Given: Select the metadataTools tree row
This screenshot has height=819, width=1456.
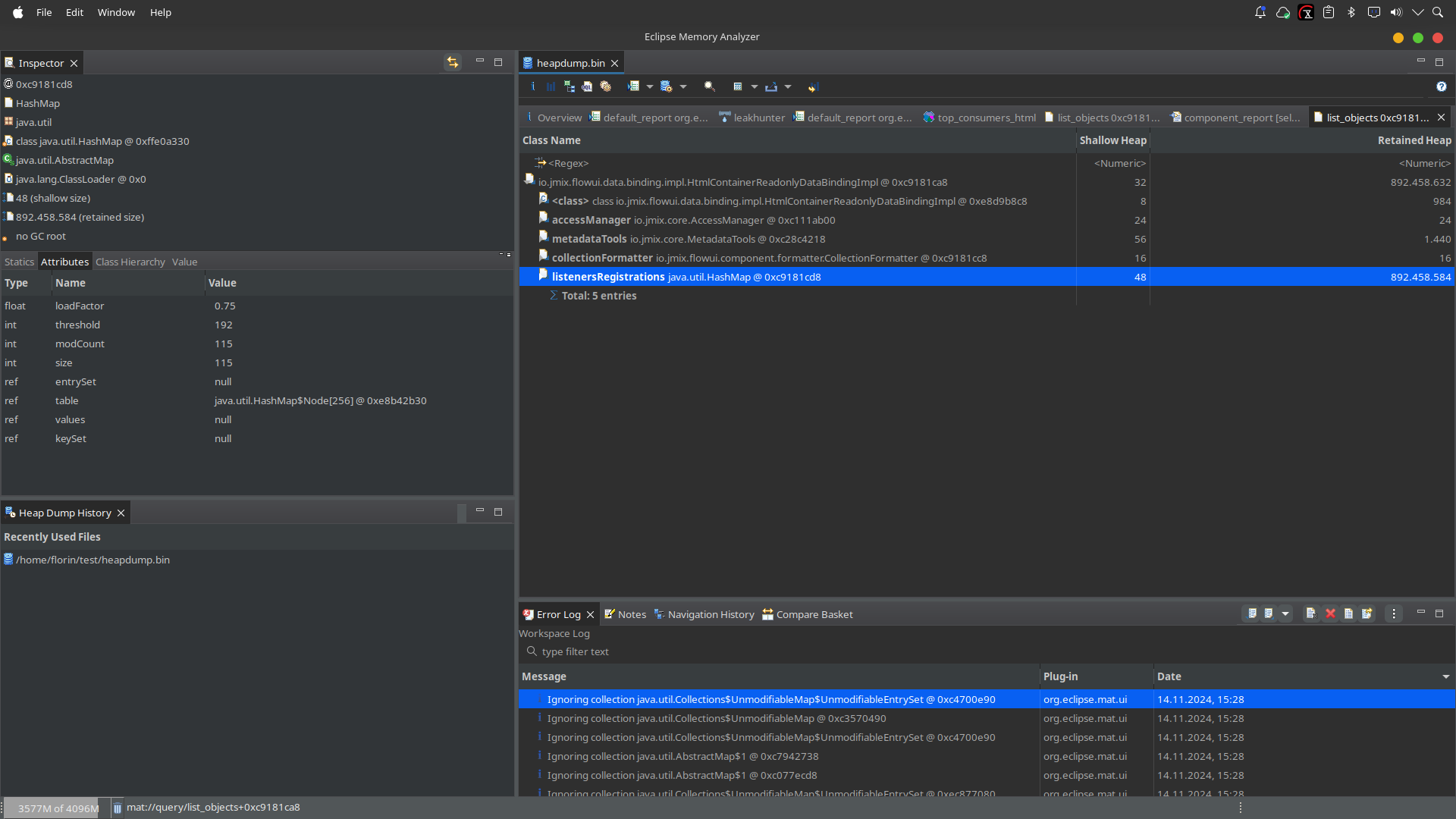Looking at the screenshot, I should click(x=987, y=239).
